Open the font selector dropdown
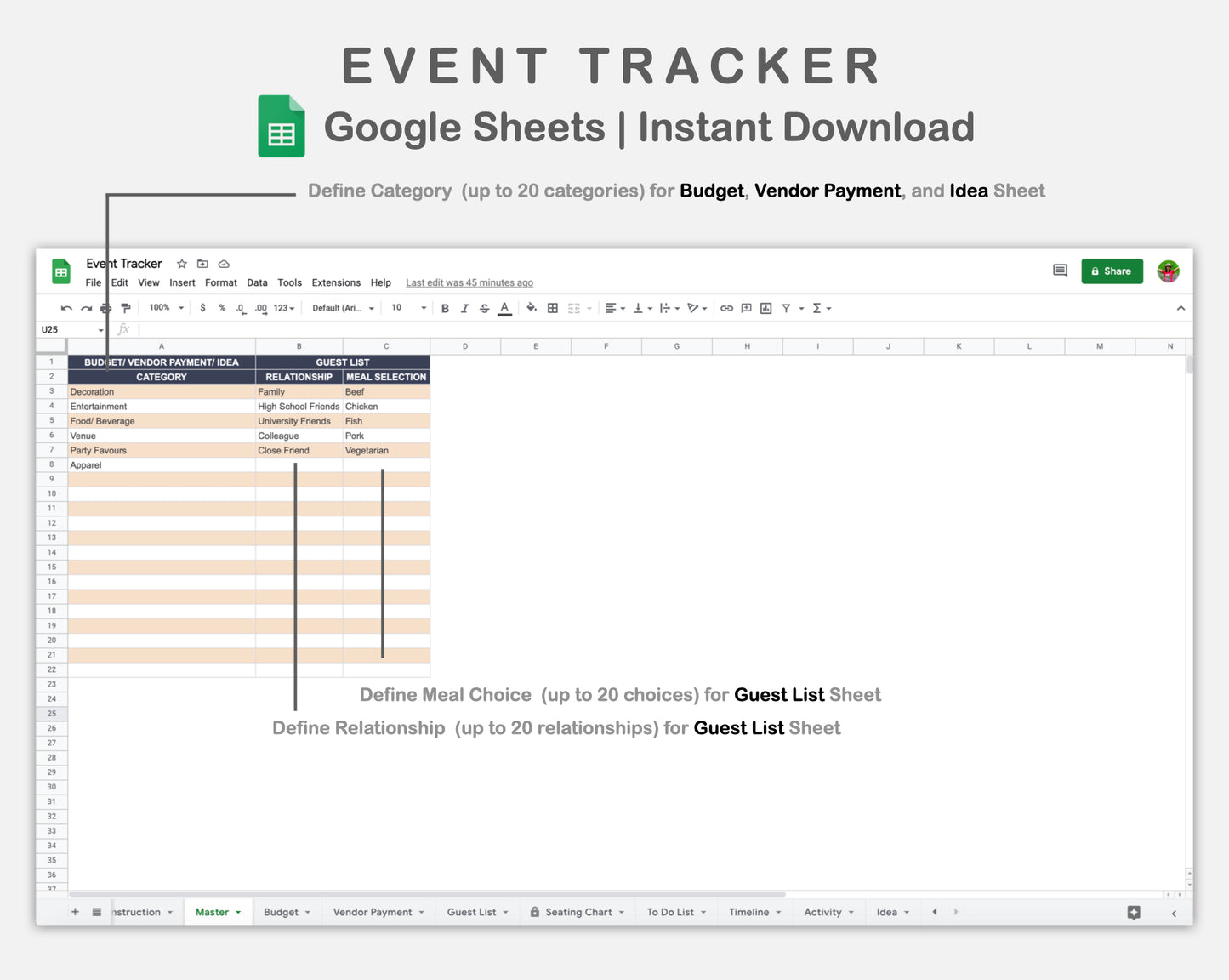Image resolution: width=1229 pixels, height=980 pixels. point(342,307)
